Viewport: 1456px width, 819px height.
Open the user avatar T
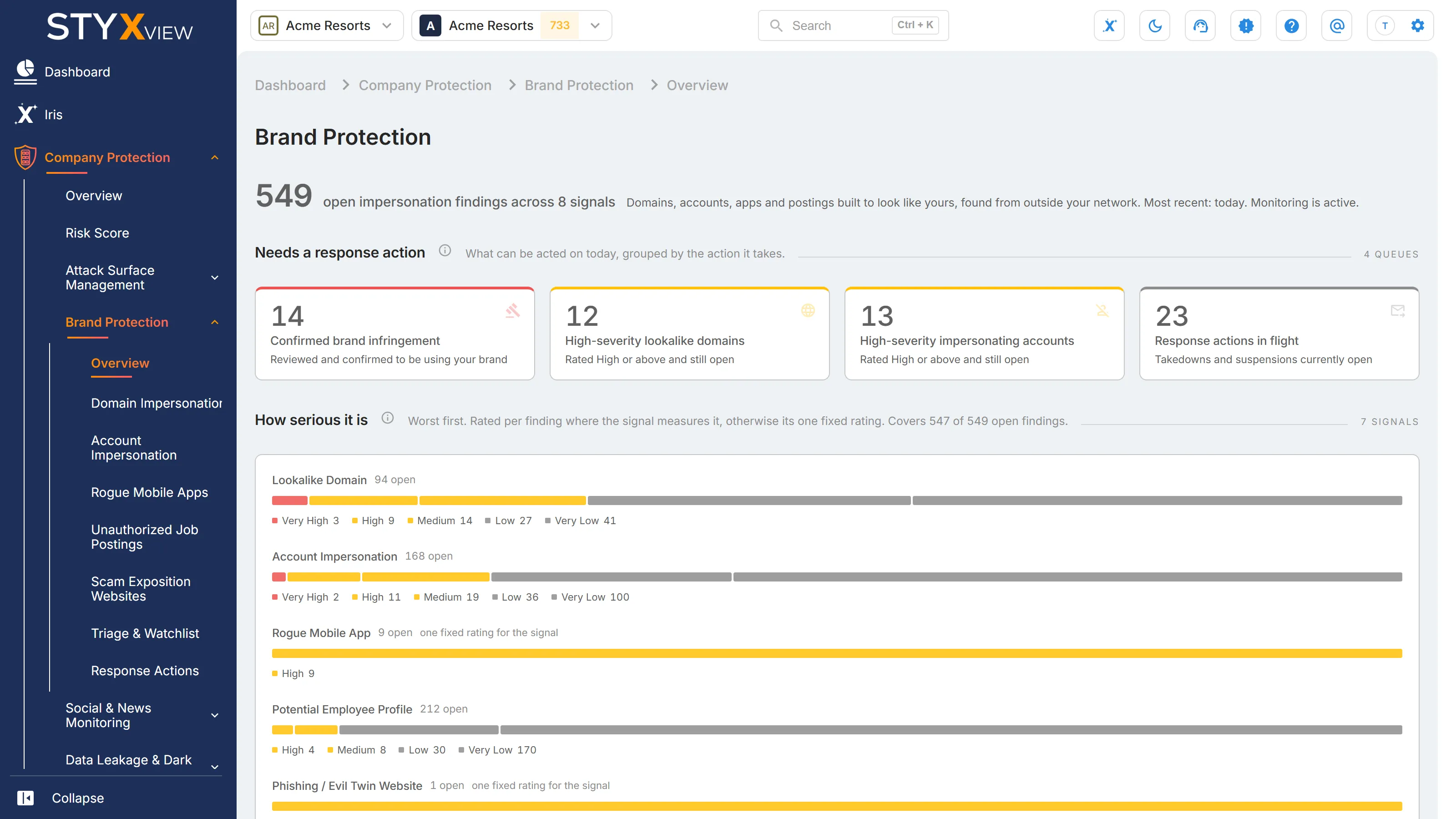1384,25
